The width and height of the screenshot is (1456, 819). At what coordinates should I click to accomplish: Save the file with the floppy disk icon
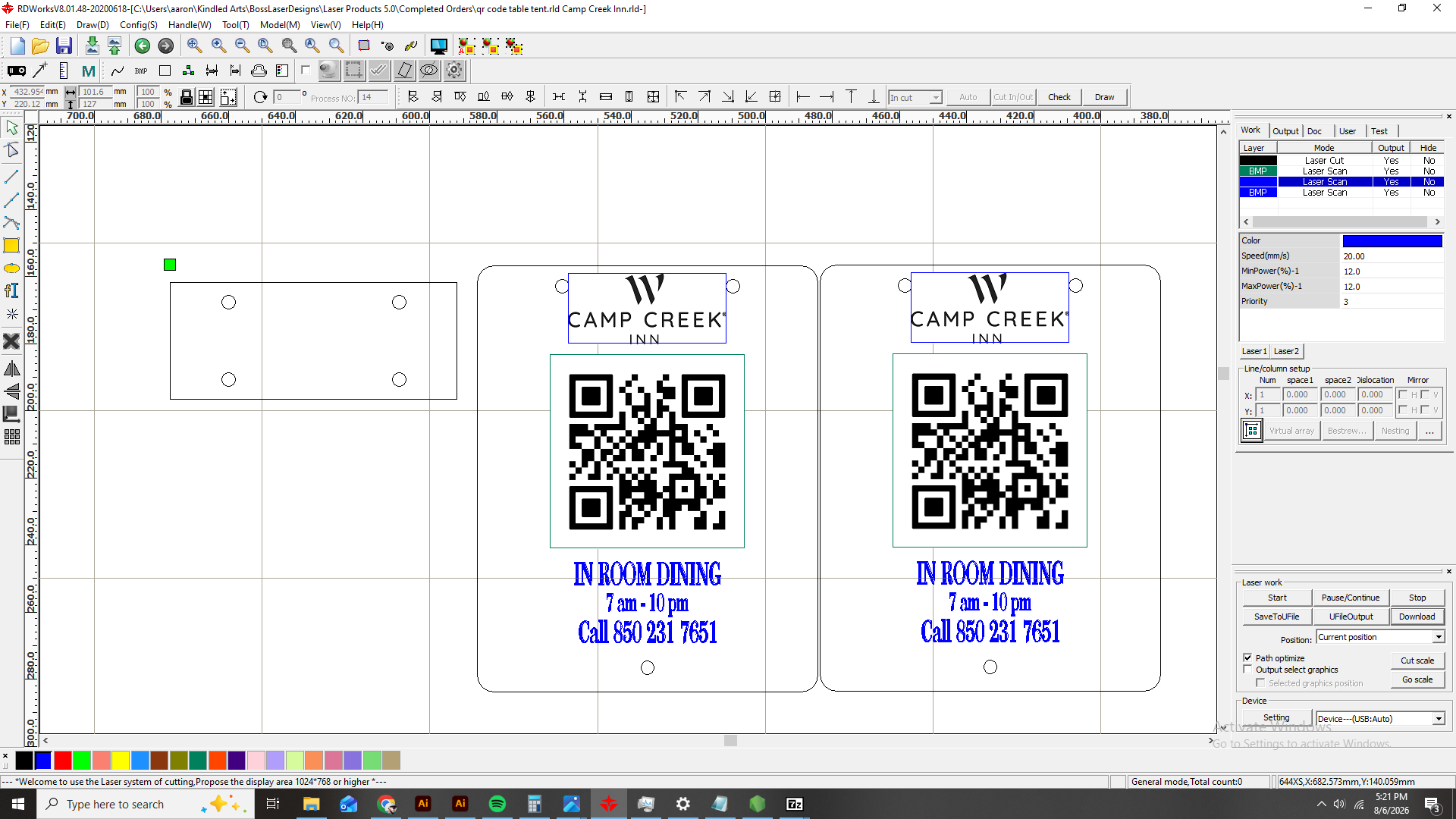pyautogui.click(x=64, y=46)
